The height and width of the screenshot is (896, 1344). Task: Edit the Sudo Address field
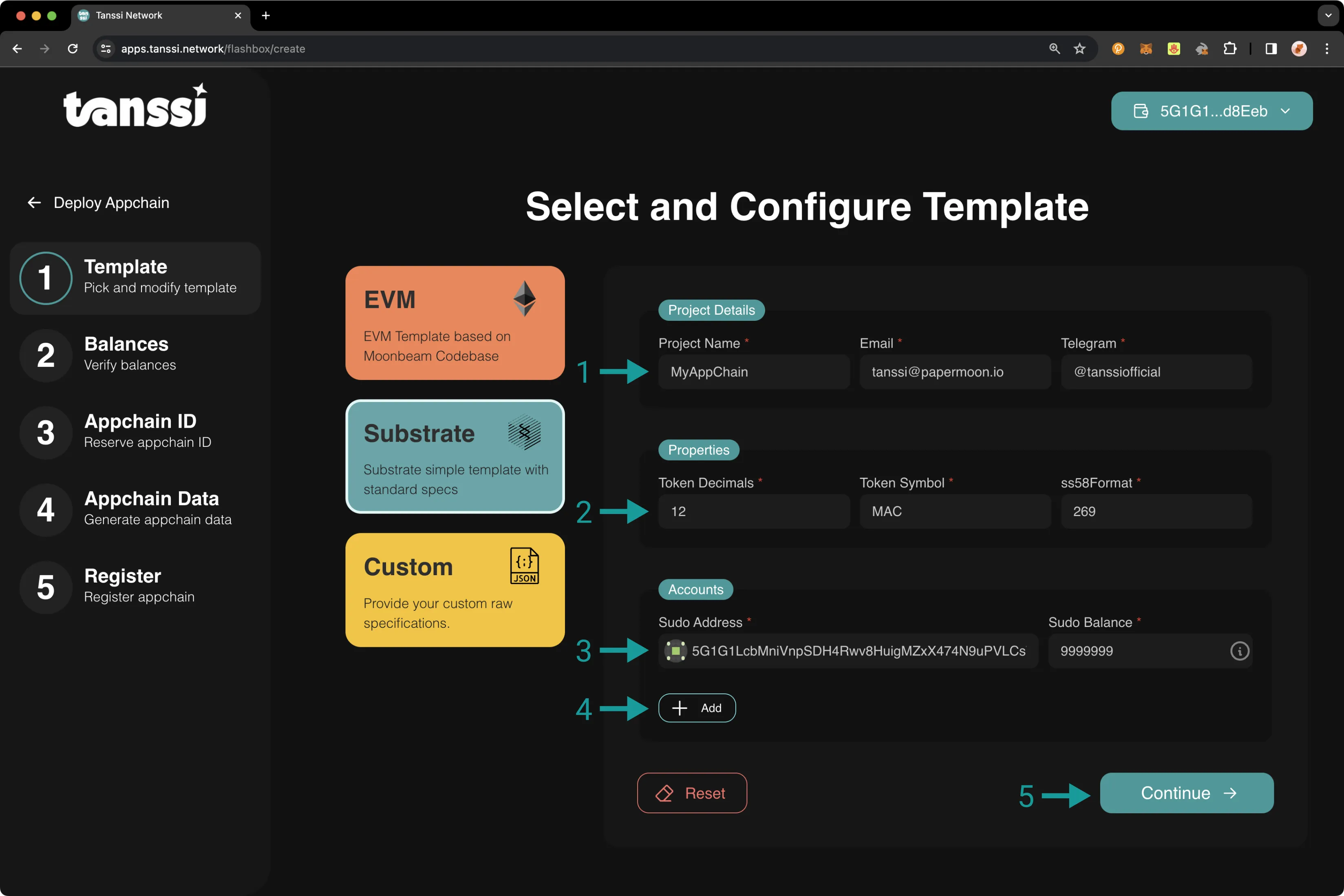click(x=848, y=651)
